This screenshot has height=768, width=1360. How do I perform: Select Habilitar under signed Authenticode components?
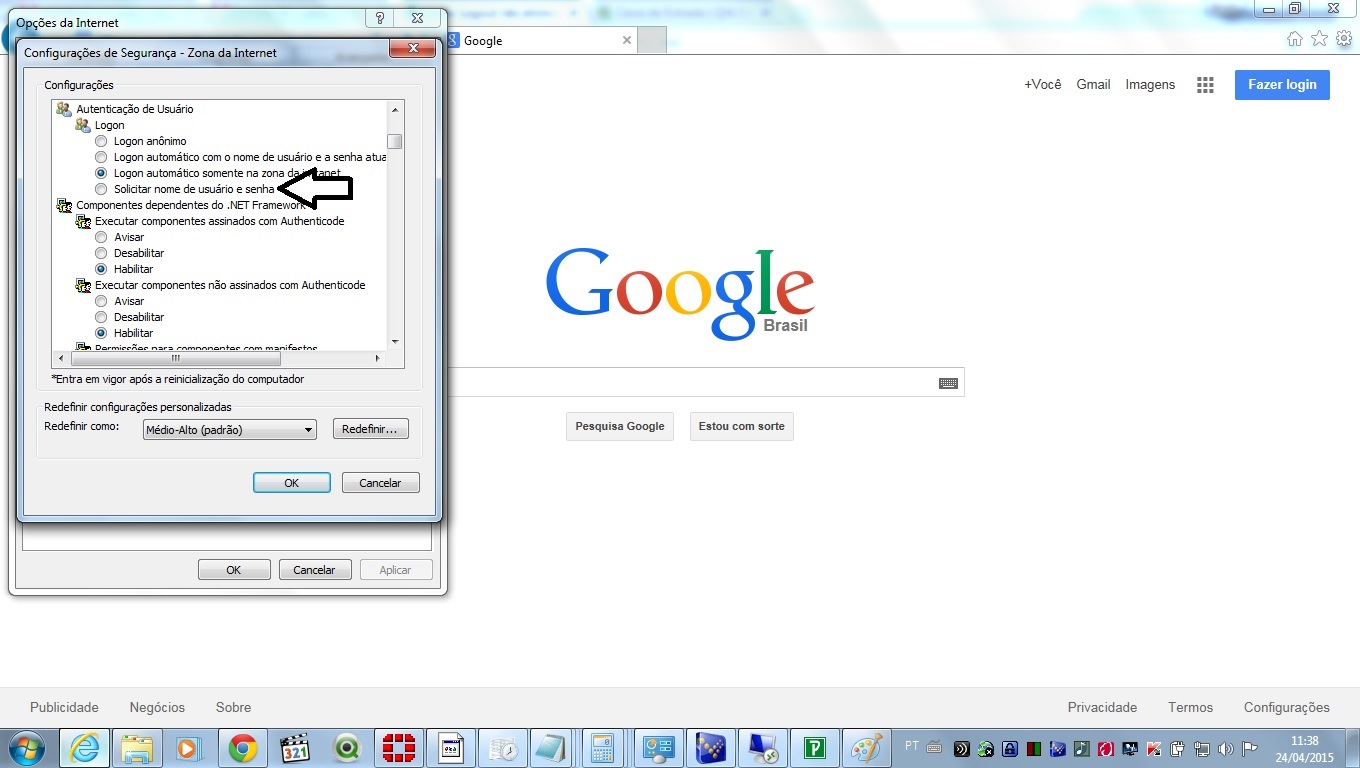coord(101,269)
